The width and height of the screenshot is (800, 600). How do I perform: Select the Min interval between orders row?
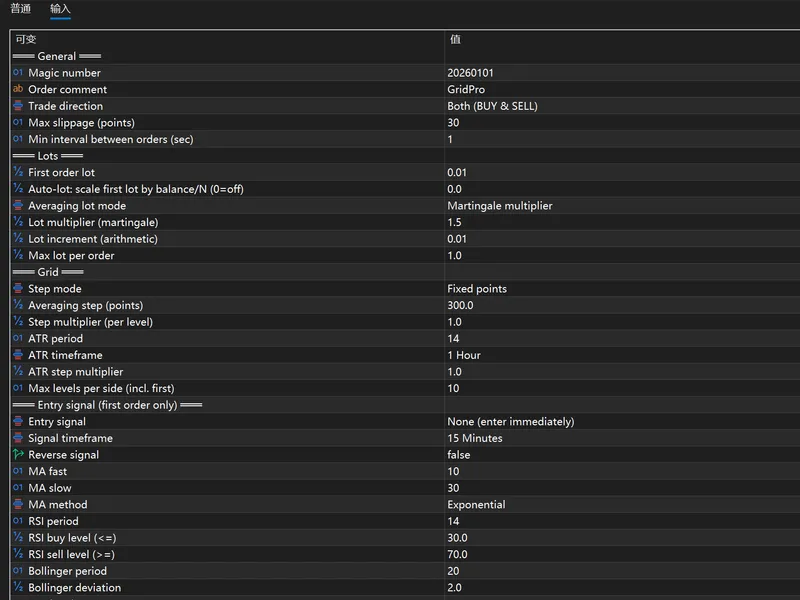pos(405,139)
